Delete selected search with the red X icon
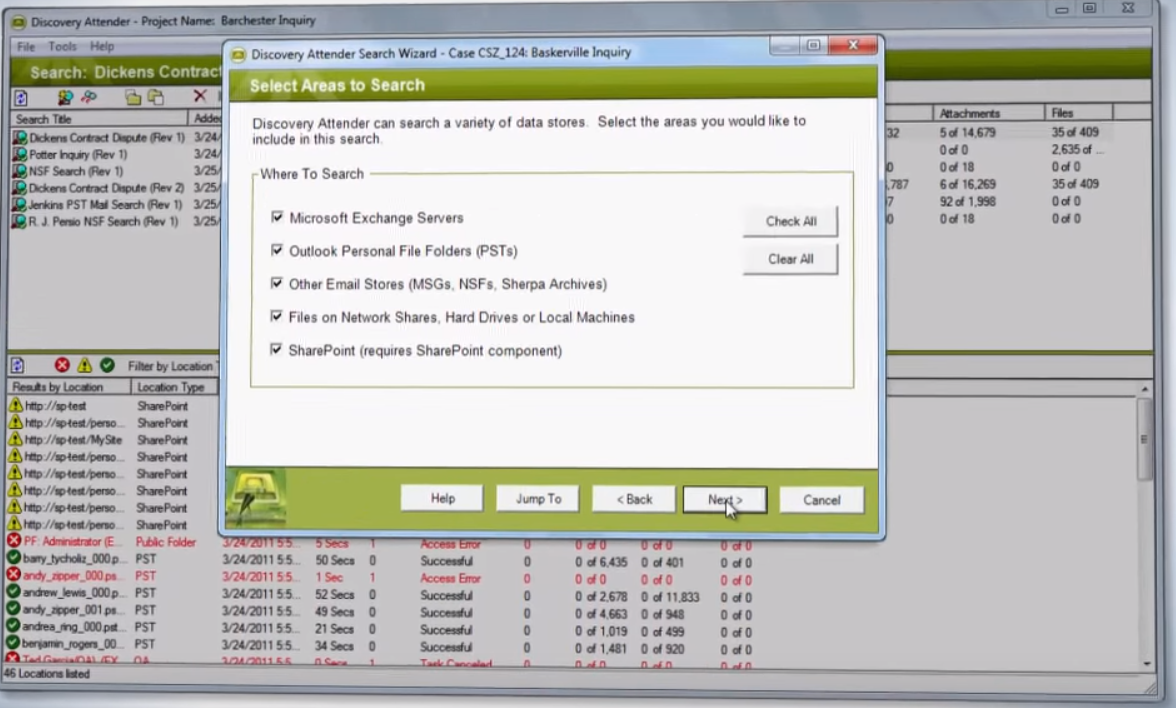The width and height of the screenshot is (1176, 708). click(x=201, y=97)
